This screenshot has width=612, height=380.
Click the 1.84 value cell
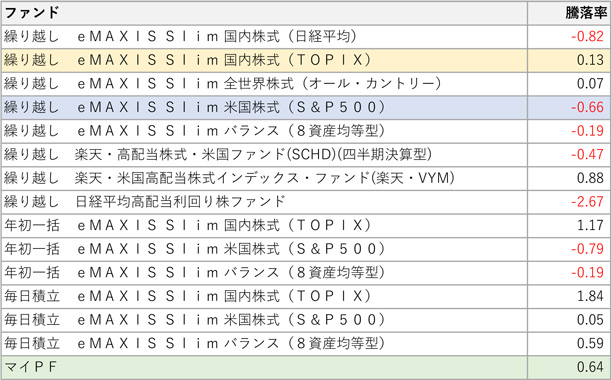click(569, 297)
